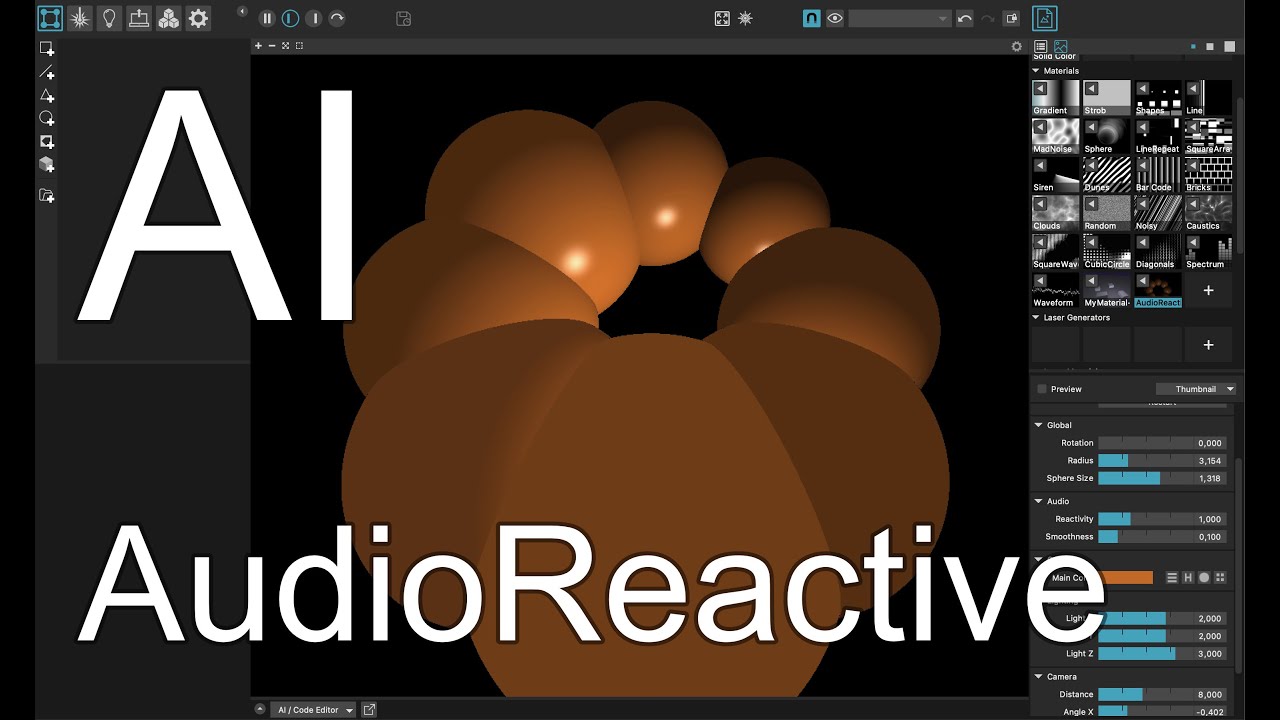
Task: Open the laser mode starburst icon
Action: coord(80,18)
